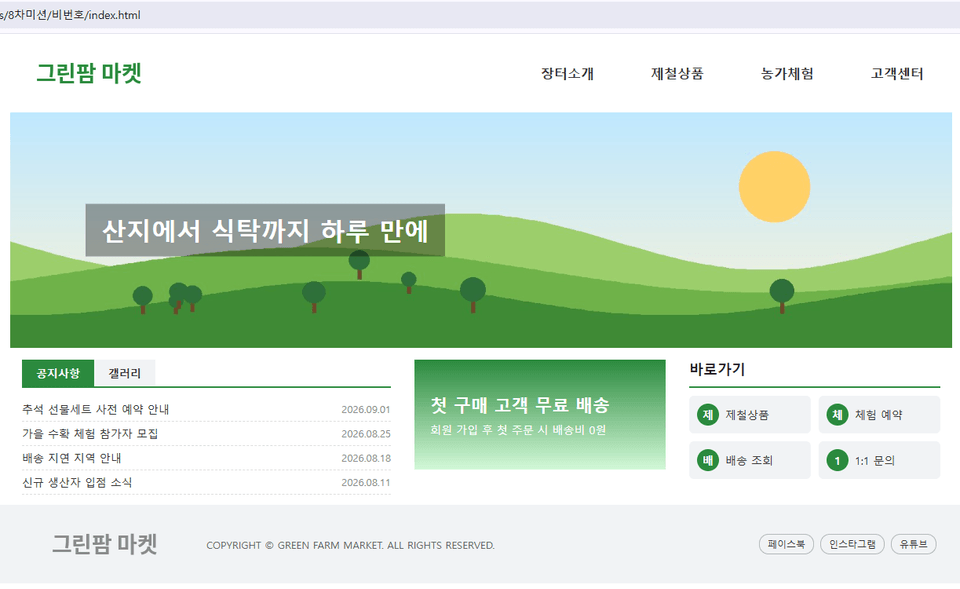This screenshot has width=960, height=589.
Task: Open the 장터소개 menu
Action: pyautogui.click(x=567, y=73)
